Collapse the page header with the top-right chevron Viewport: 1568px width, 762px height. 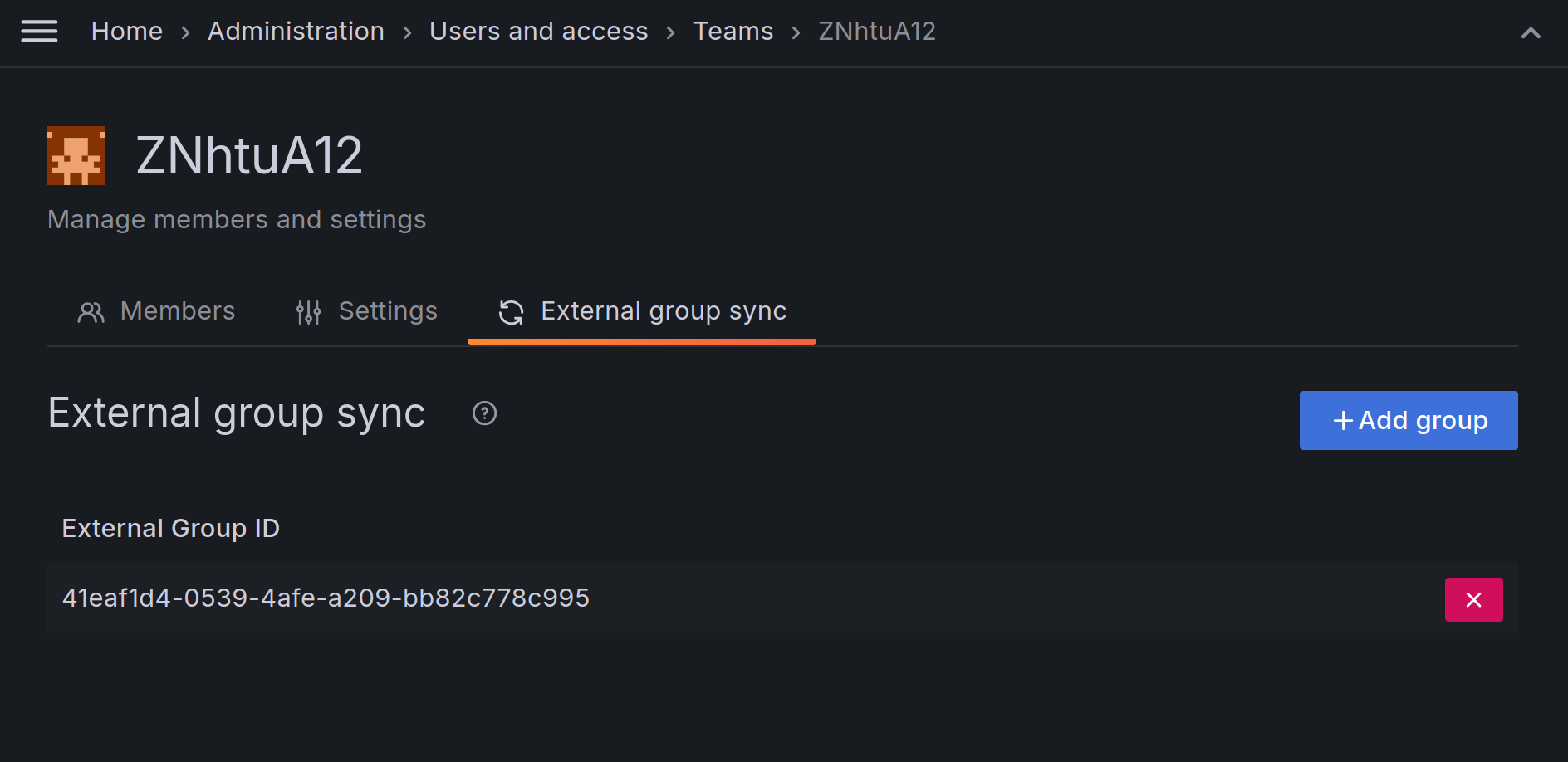[1531, 32]
